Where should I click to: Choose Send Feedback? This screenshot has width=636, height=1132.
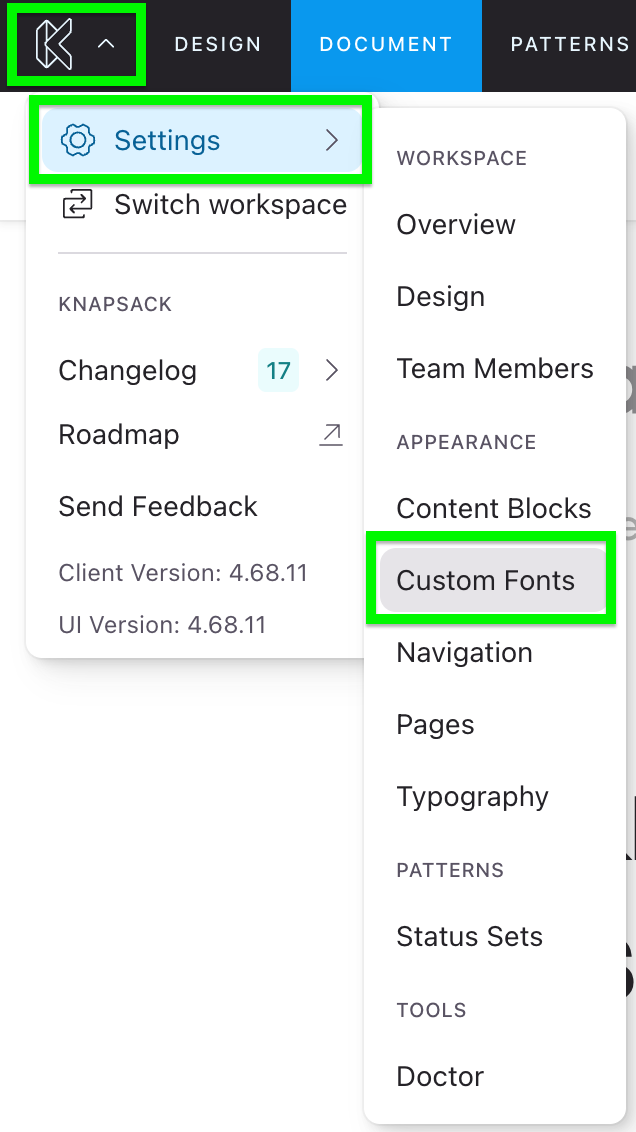coord(158,506)
